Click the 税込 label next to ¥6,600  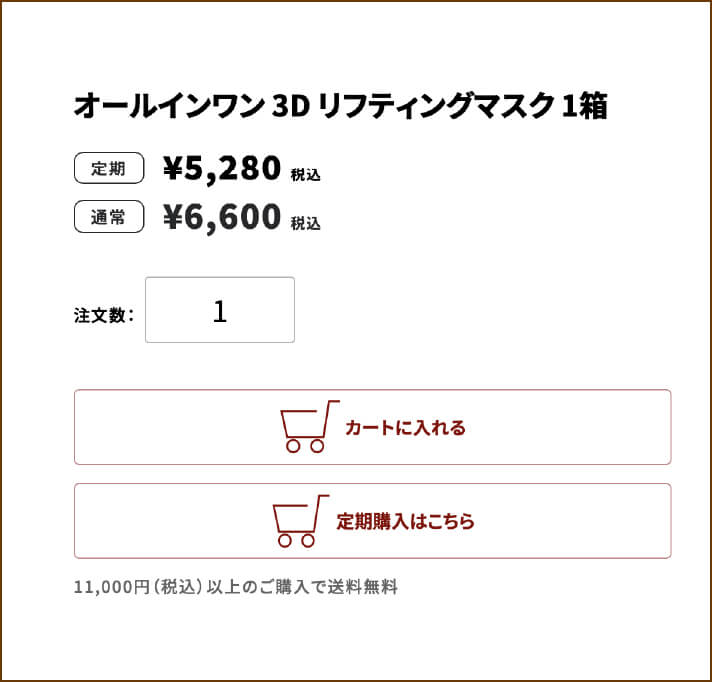(305, 223)
